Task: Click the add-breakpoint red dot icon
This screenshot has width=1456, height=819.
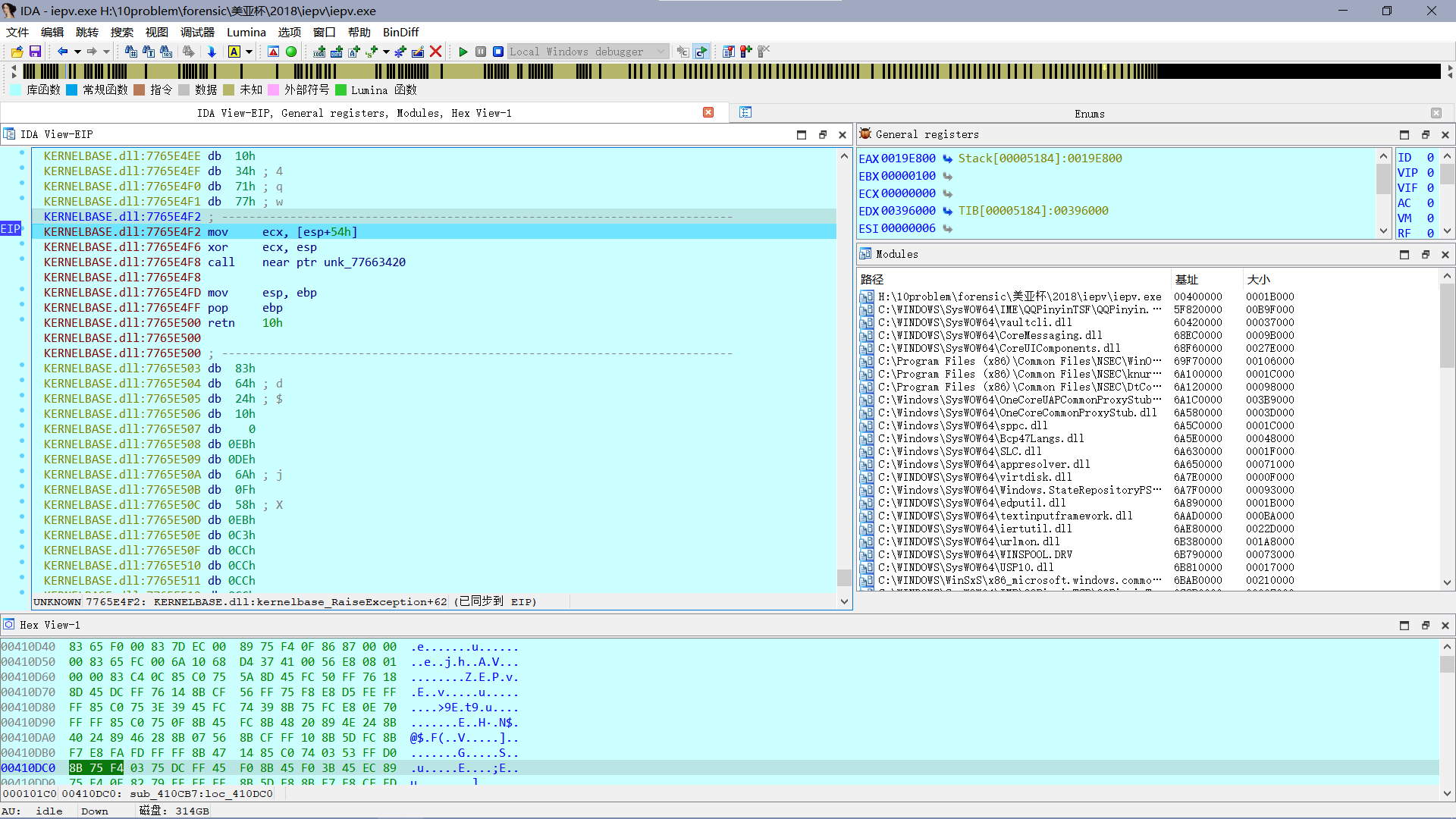Action: pos(746,52)
